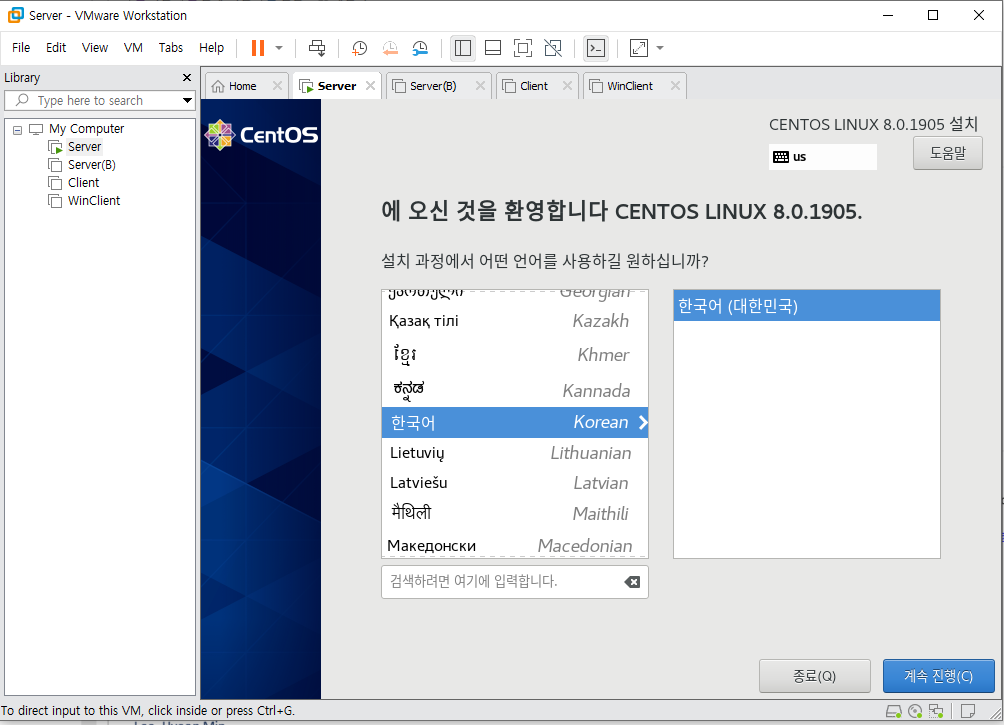The image size is (1004, 725).
Task: Close the WinClient tab
Action: coord(676,86)
